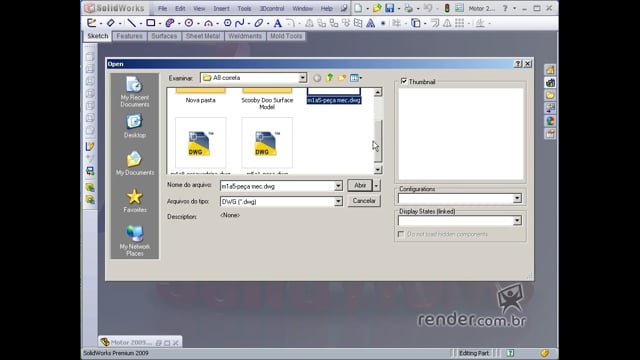Switch to the Mold Tools tab

point(286,36)
